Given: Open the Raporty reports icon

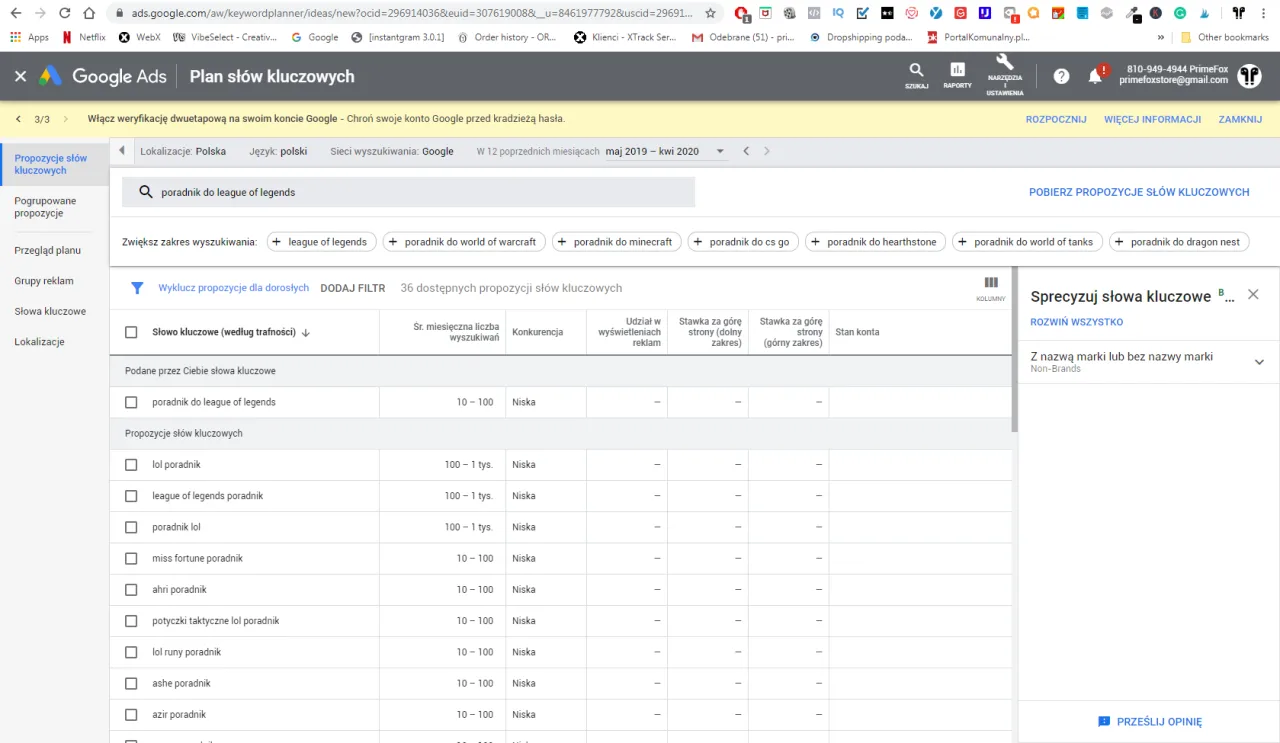Looking at the screenshot, I should (x=957, y=71).
